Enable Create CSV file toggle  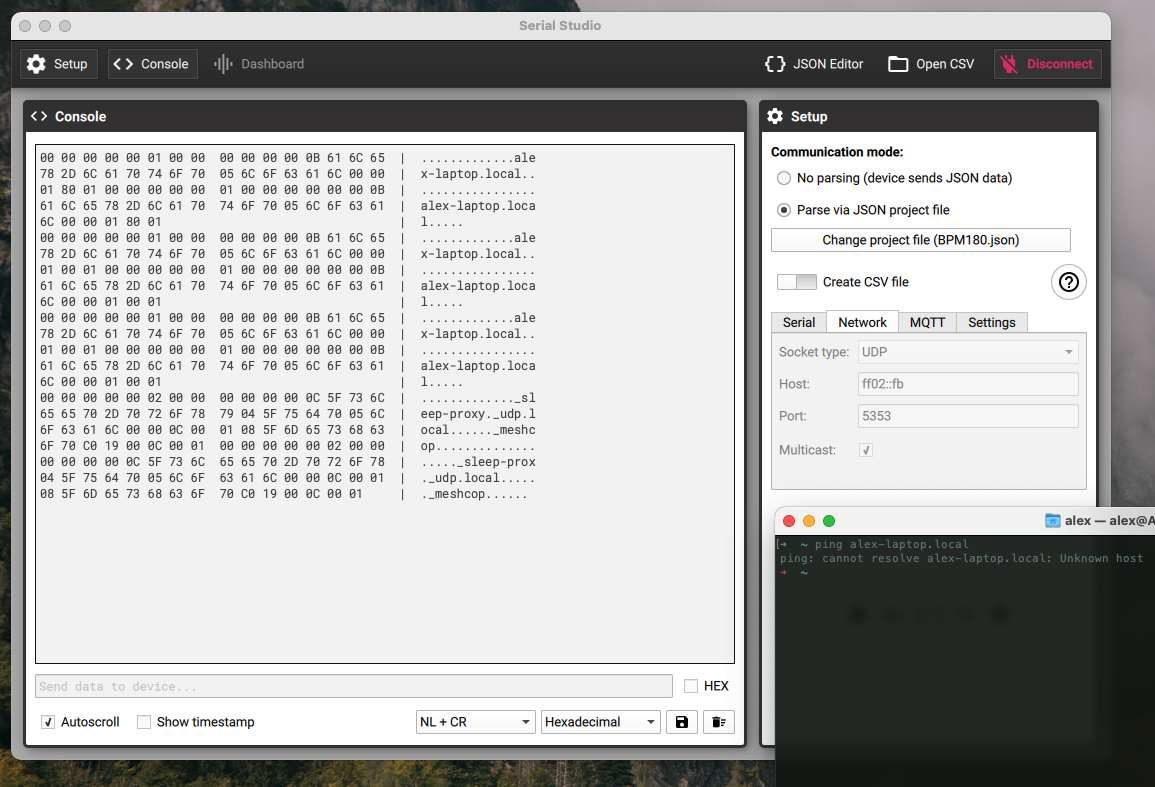(796, 282)
